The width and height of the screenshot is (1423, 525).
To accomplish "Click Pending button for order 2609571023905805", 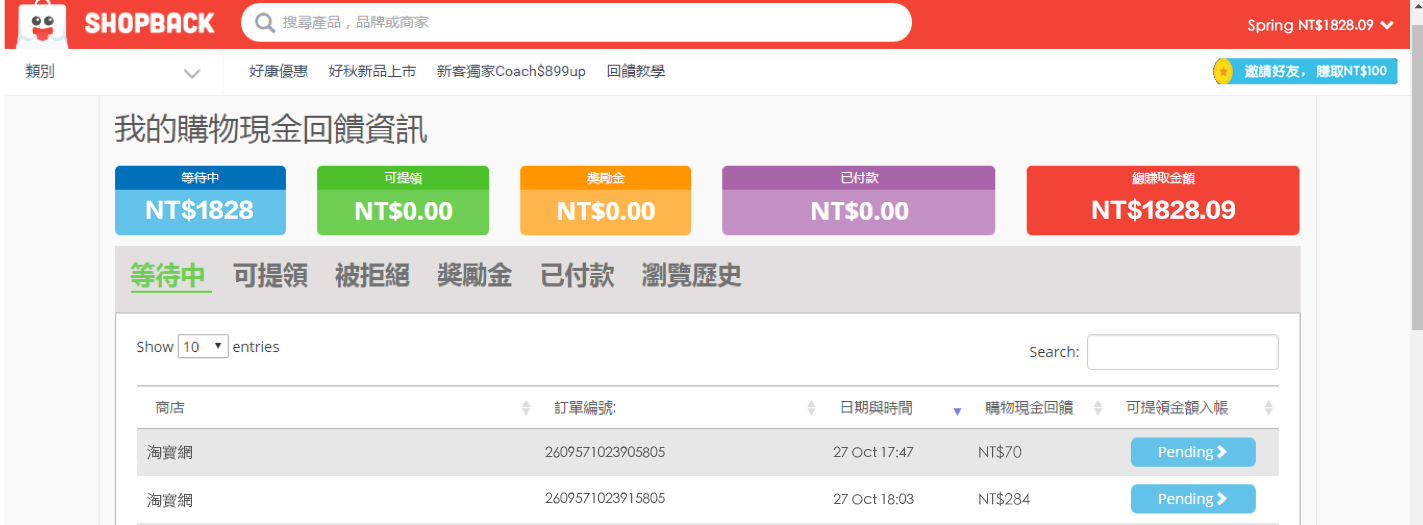I will pos(1193,452).
